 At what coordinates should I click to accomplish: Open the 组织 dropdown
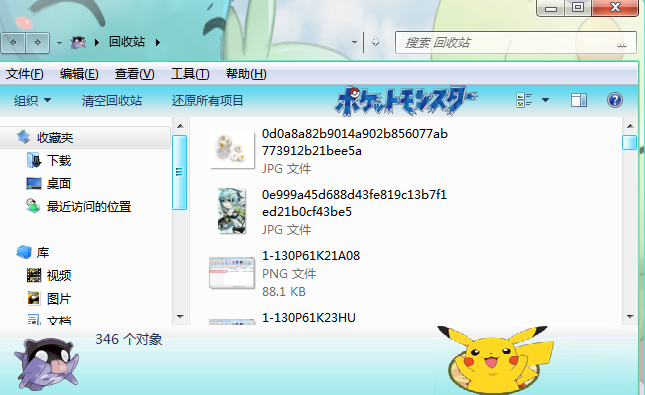32,100
